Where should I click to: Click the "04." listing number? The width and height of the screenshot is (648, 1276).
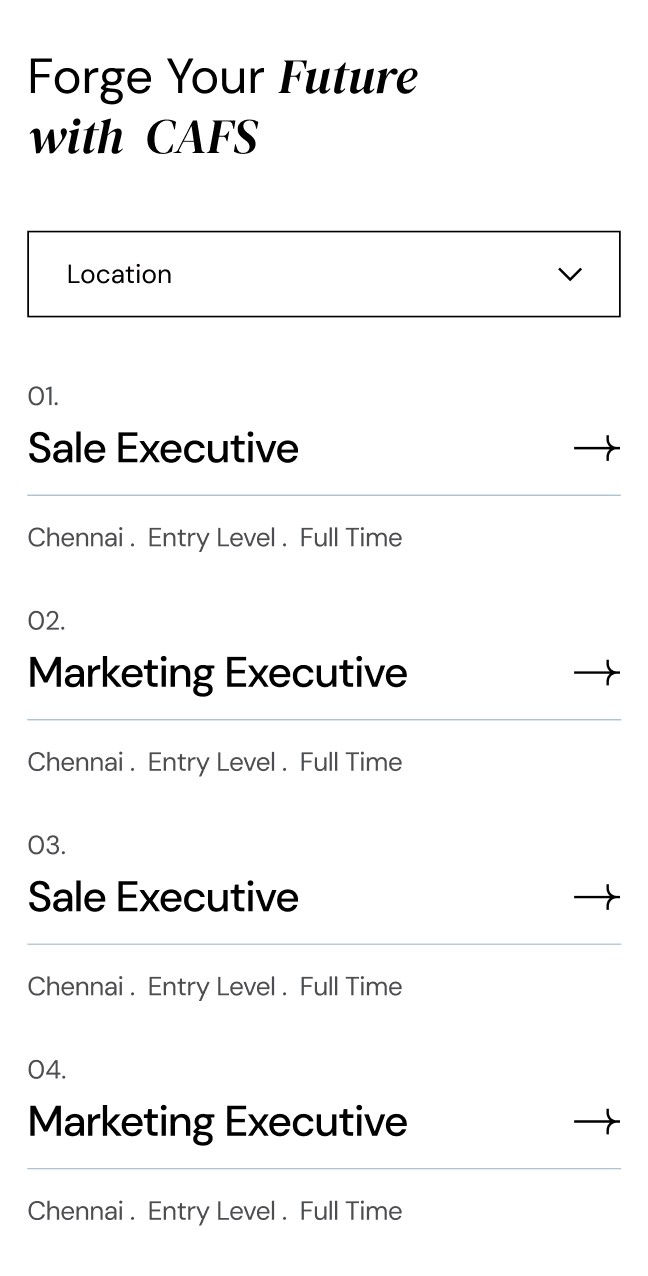(x=46, y=1070)
